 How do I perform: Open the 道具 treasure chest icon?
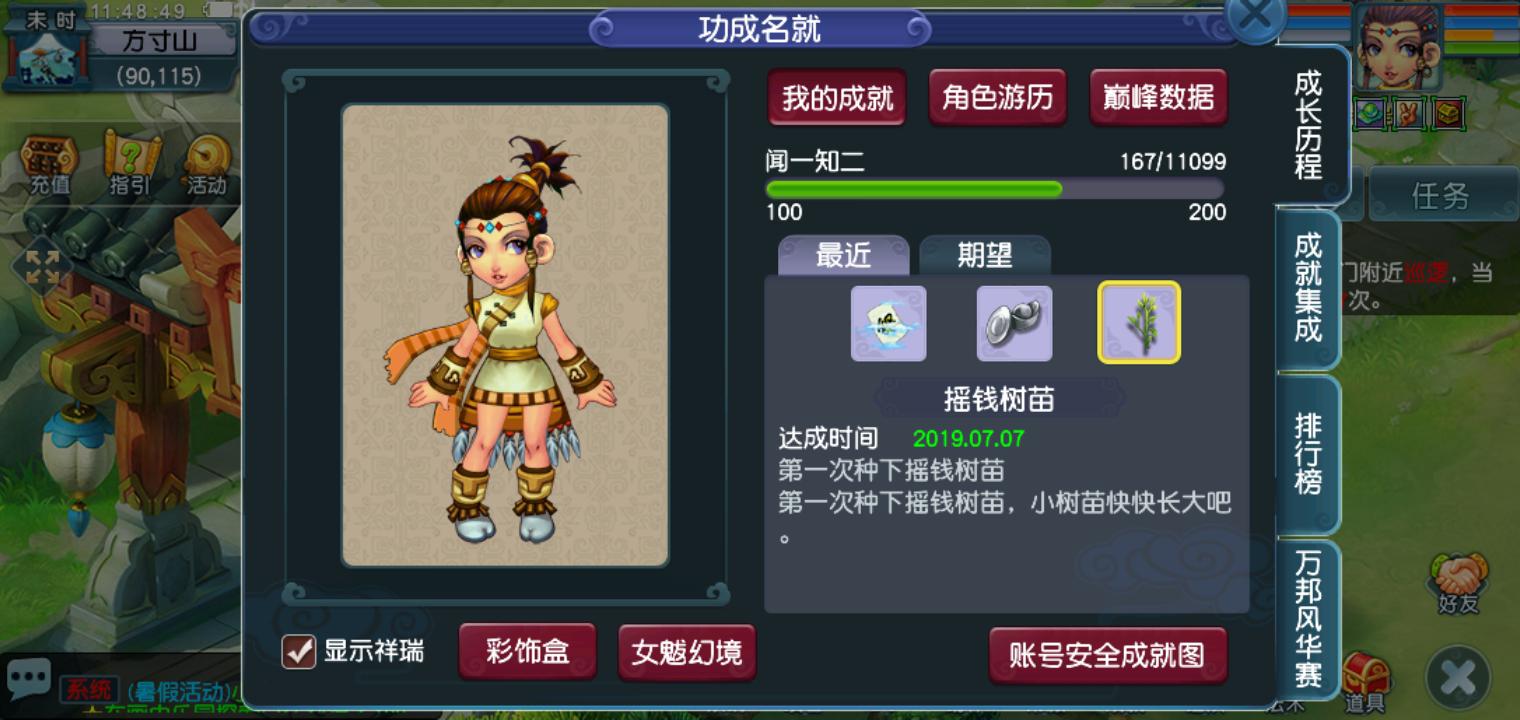point(1365,683)
